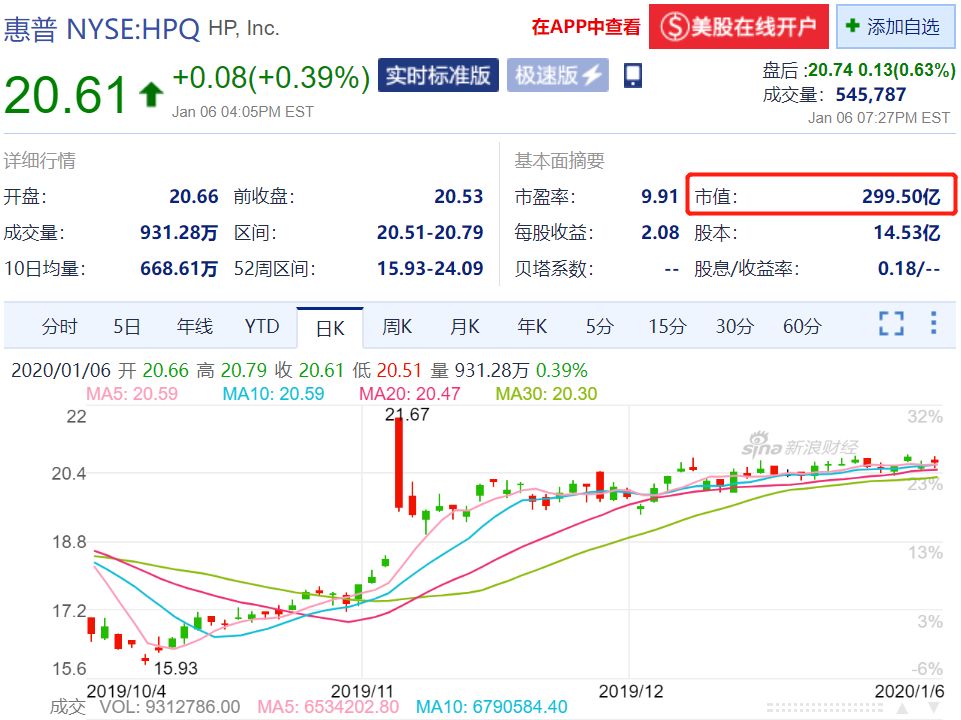Screen dimensions: 961x720
Task: Select 实时标准版 mode button
Action: pos(438,75)
